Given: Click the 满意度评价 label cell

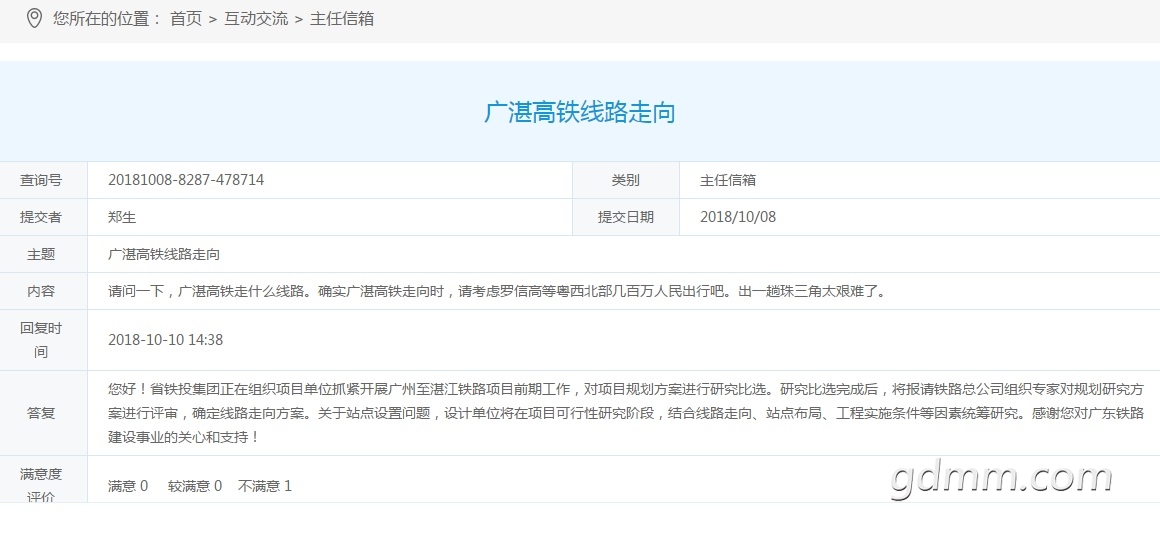Looking at the screenshot, I should [44, 479].
